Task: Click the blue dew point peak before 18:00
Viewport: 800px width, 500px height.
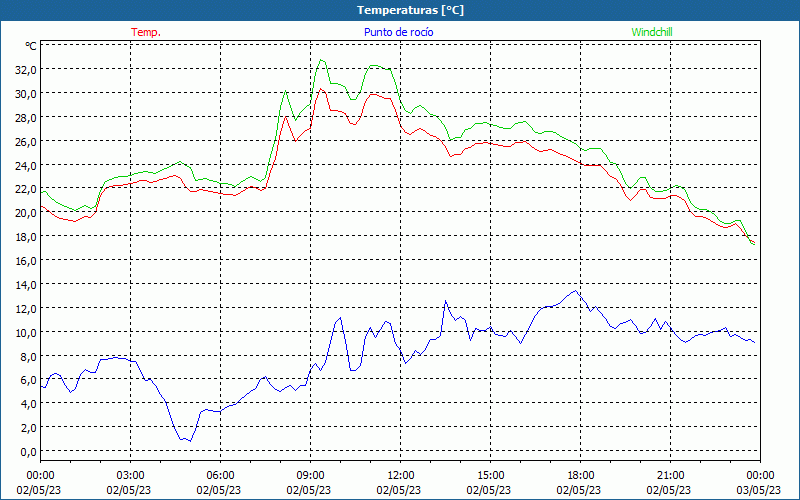Action: [x=576, y=291]
